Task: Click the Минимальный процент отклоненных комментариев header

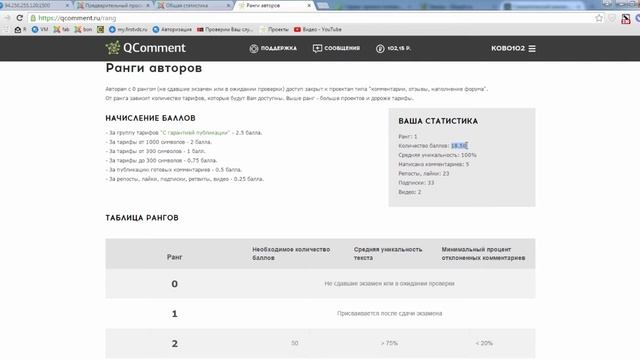Action: tap(483, 253)
